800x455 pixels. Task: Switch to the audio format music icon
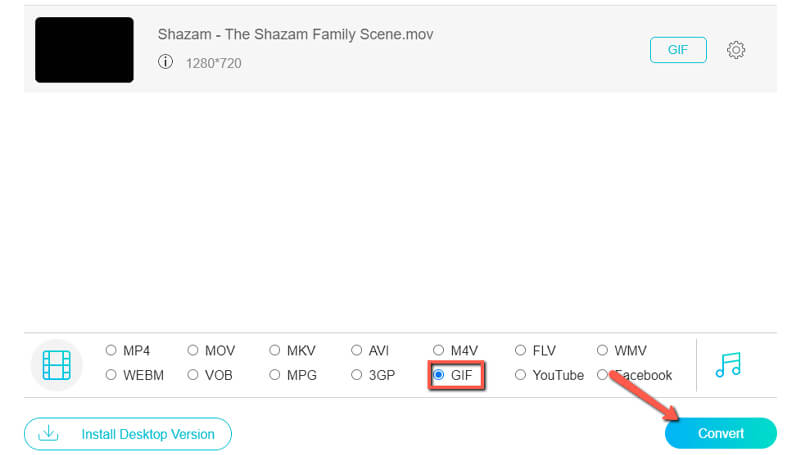pos(727,365)
